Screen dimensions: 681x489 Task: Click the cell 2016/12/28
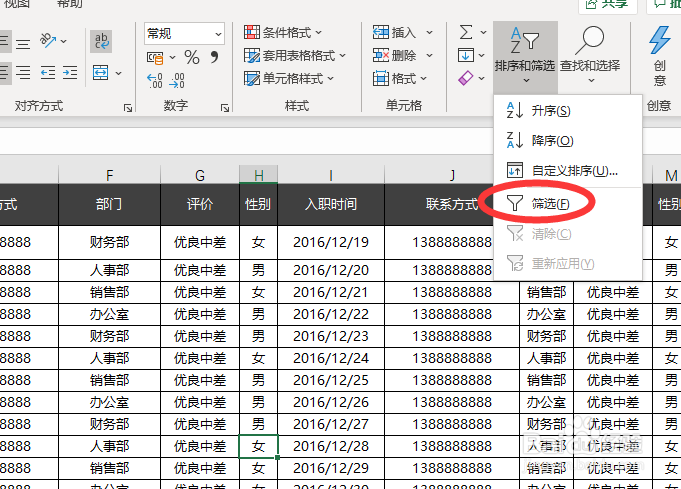[331, 446]
